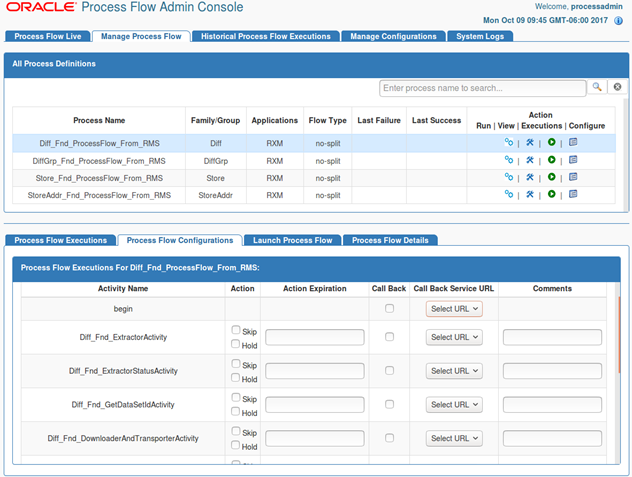This screenshot has height=477, width=632.
Task: Click the View icon for Diff_Fnd_ProcessFlow_From_RMS
Action: [530, 142]
